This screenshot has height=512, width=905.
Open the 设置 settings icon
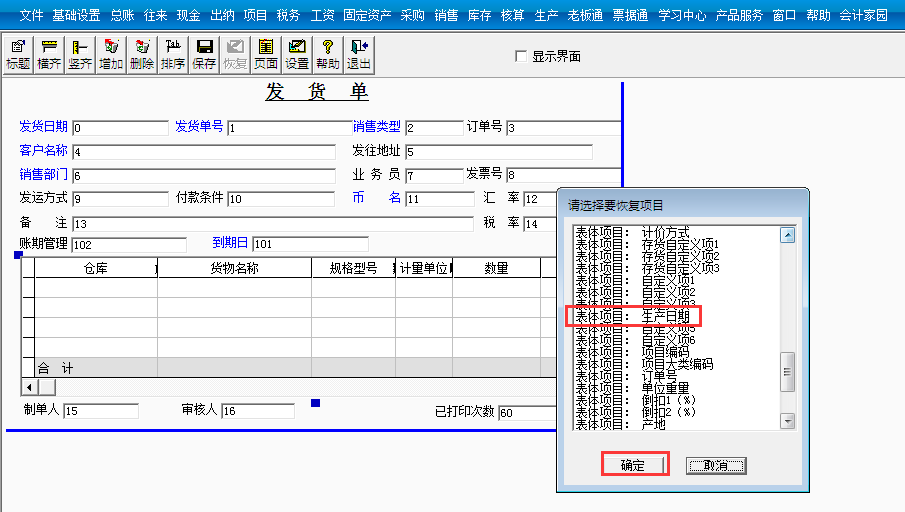(296, 54)
